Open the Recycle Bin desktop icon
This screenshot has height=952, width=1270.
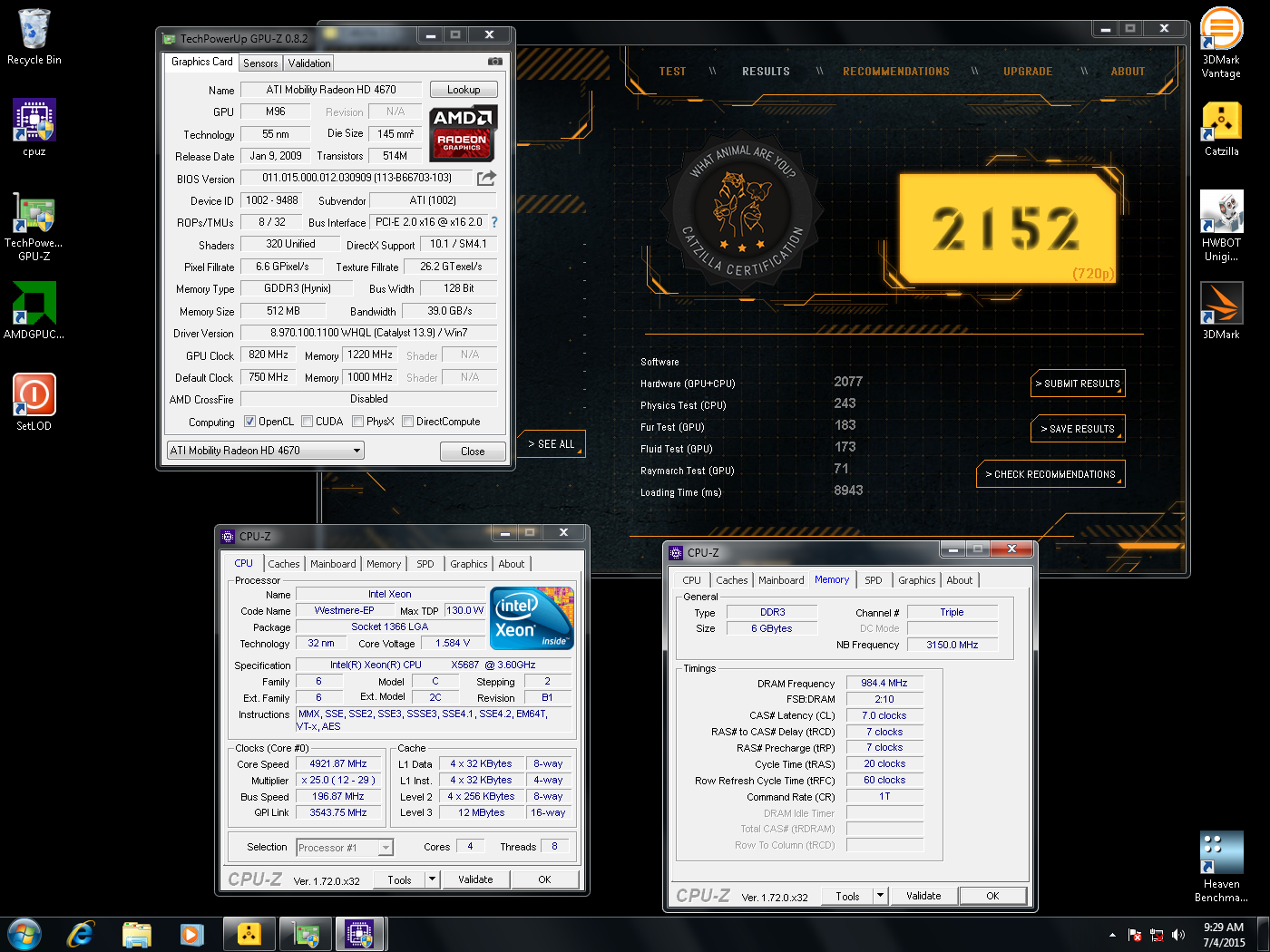pos(34,36)
